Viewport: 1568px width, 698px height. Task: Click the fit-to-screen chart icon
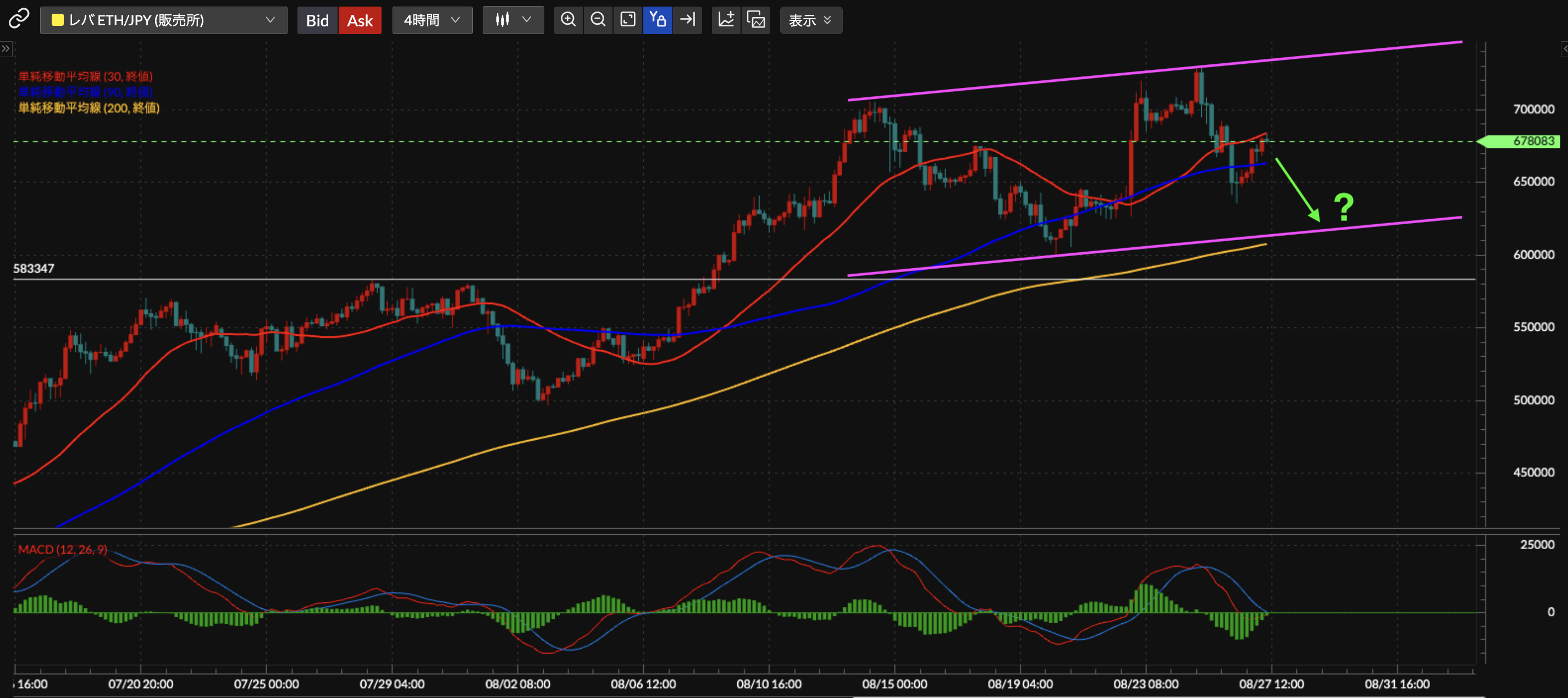pyautogui.click(x=627, y=20)
